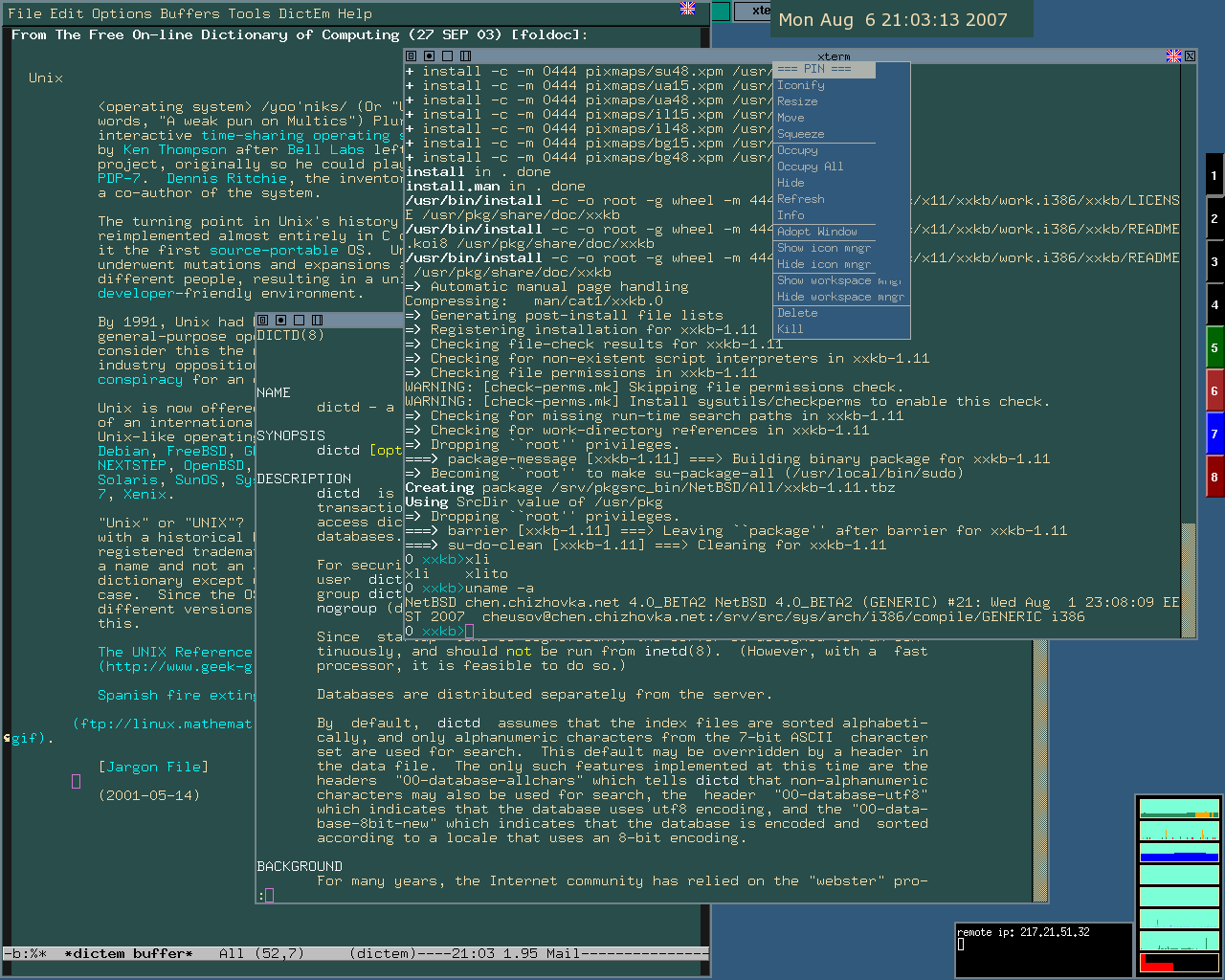Select Kill from the window menu
This screenshot has height=980, width=1225.
(790, 329)
